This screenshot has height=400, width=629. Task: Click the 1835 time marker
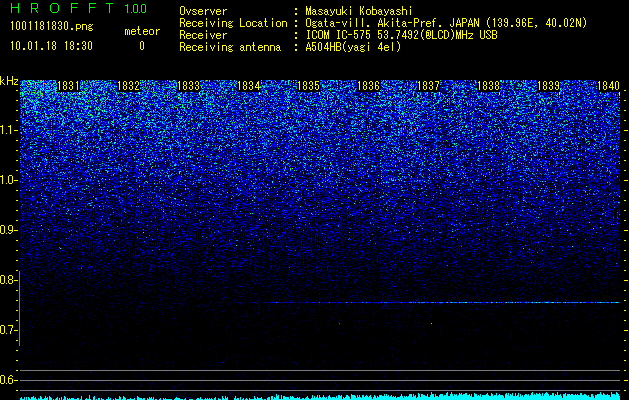(x=308, y=86)
